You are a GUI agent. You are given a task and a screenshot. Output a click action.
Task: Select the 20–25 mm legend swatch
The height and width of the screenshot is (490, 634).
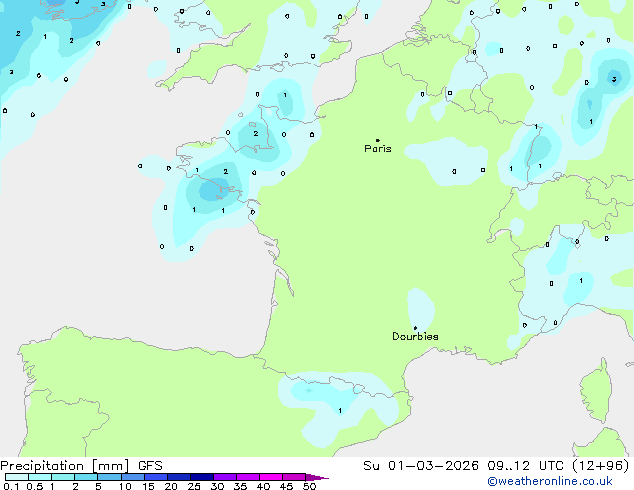178,477
